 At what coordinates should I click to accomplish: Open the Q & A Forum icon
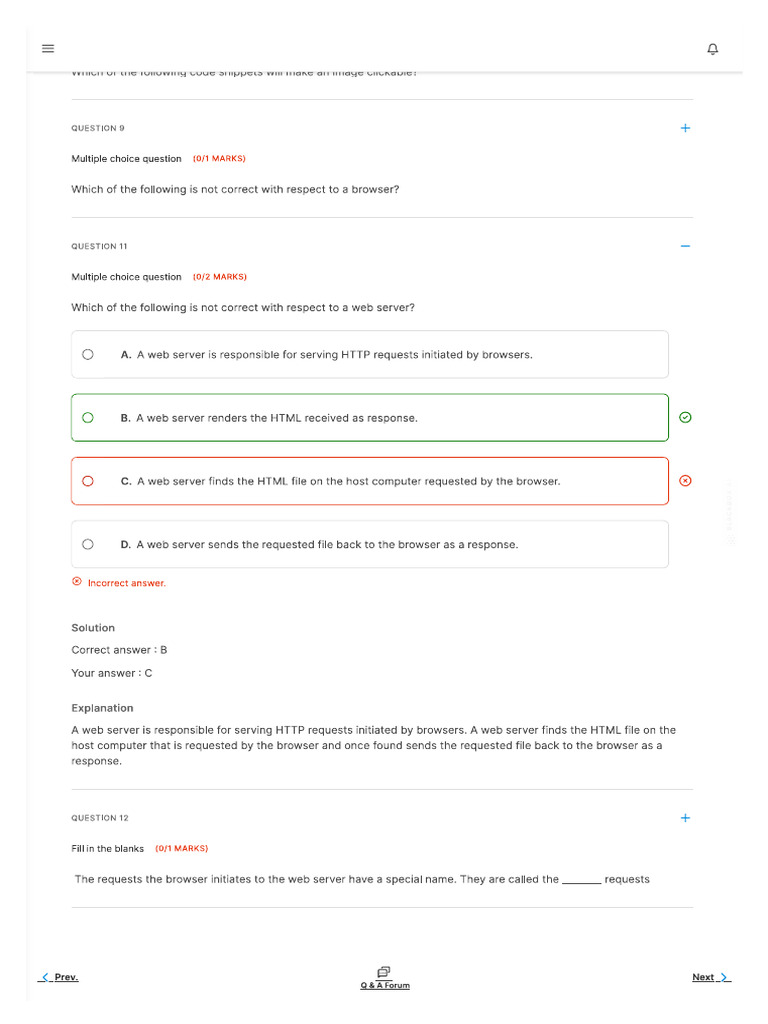pos(384,971)
